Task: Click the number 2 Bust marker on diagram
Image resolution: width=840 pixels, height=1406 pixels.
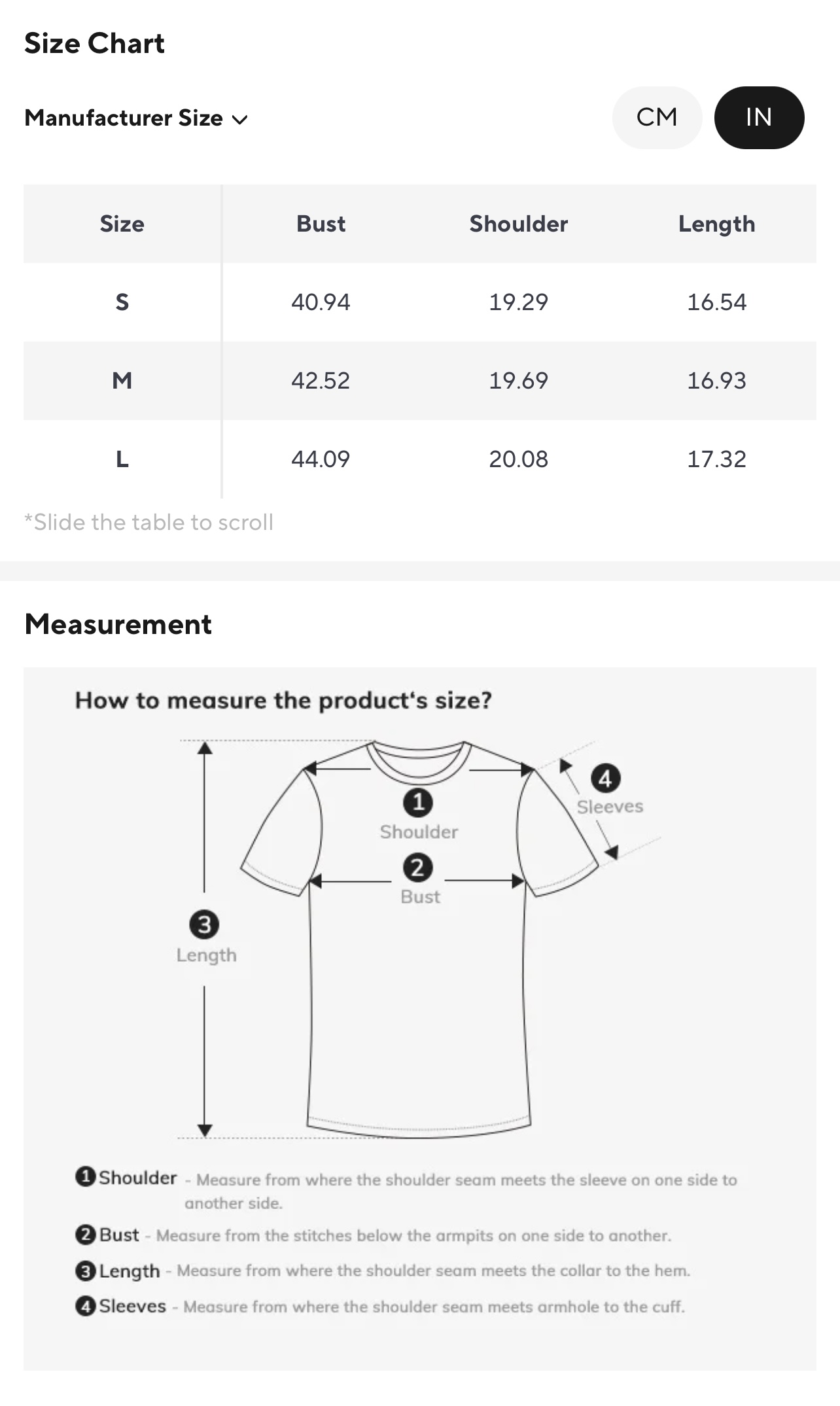Action: (417, 868)
